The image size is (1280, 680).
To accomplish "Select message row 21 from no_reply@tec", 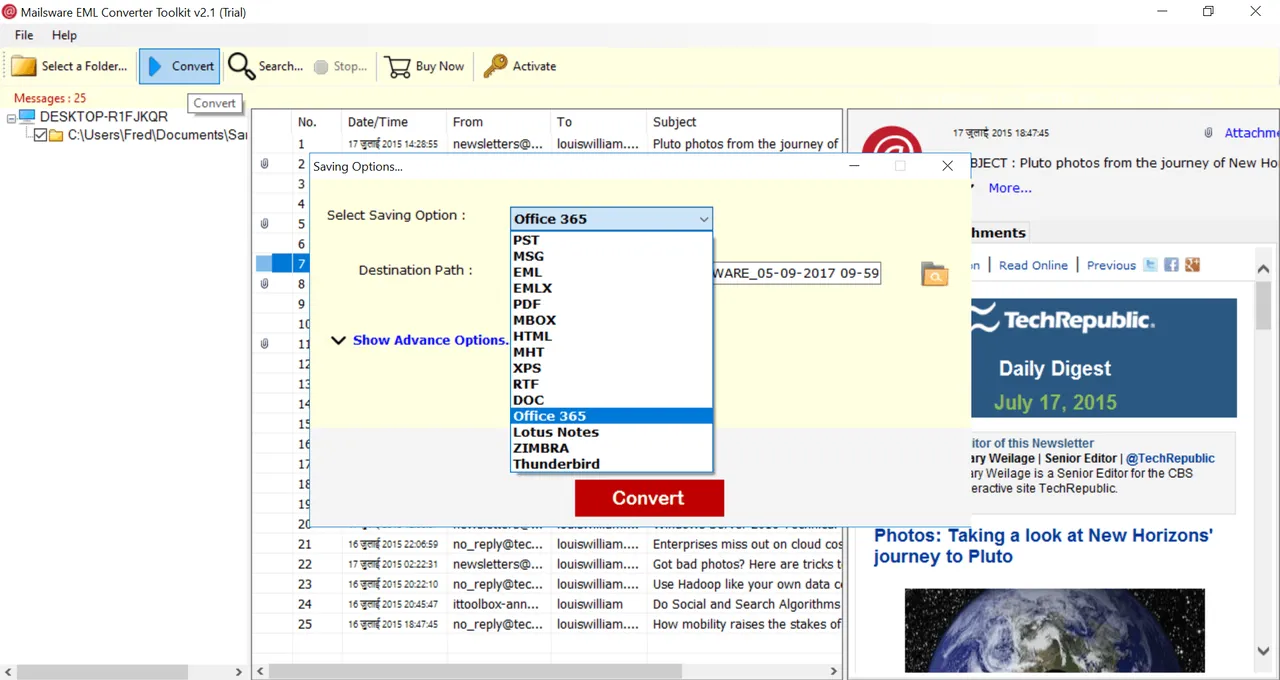I will [x=548, y=544].
